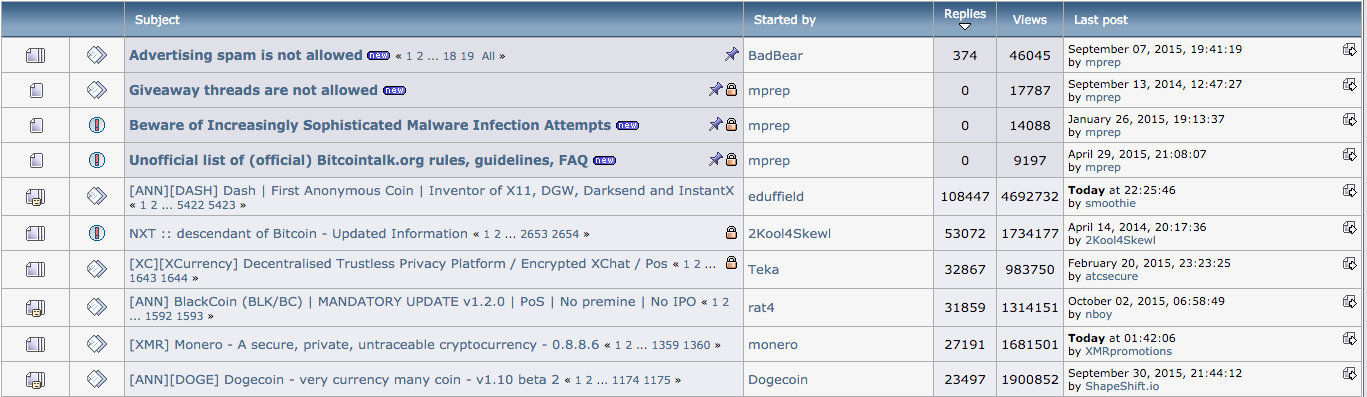Click the folder icon left of the Dogecoin thread
The height and width of the screenshot is (397, 1367).
coord(36,379)
